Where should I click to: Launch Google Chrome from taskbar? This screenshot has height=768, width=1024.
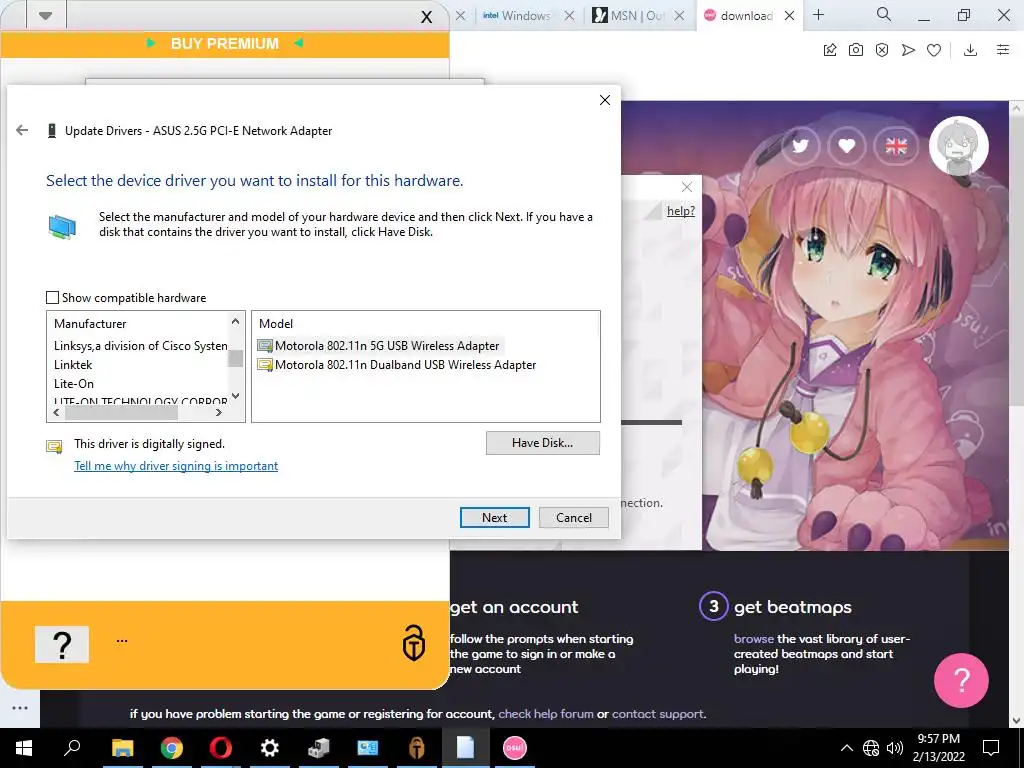(172, 748)
